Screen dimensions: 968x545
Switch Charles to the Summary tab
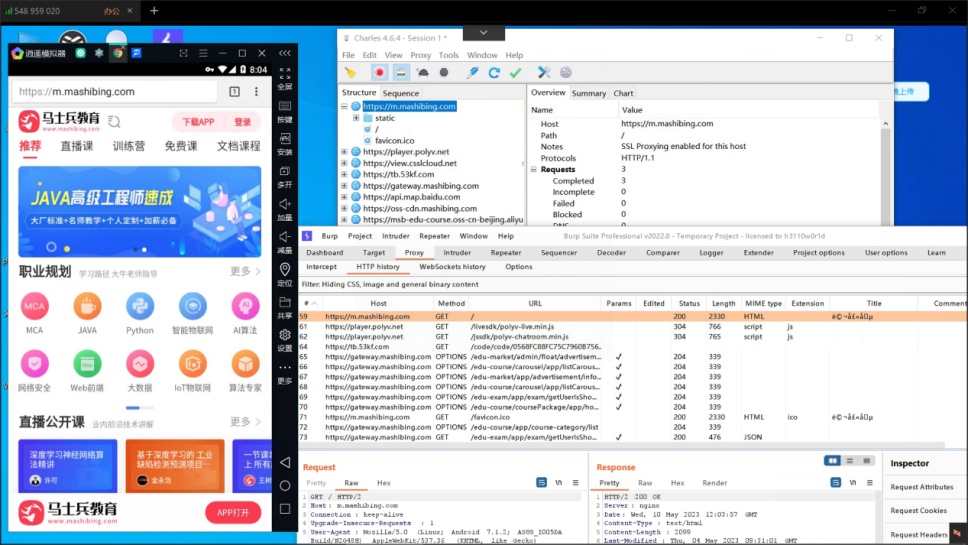coord(588,93)
